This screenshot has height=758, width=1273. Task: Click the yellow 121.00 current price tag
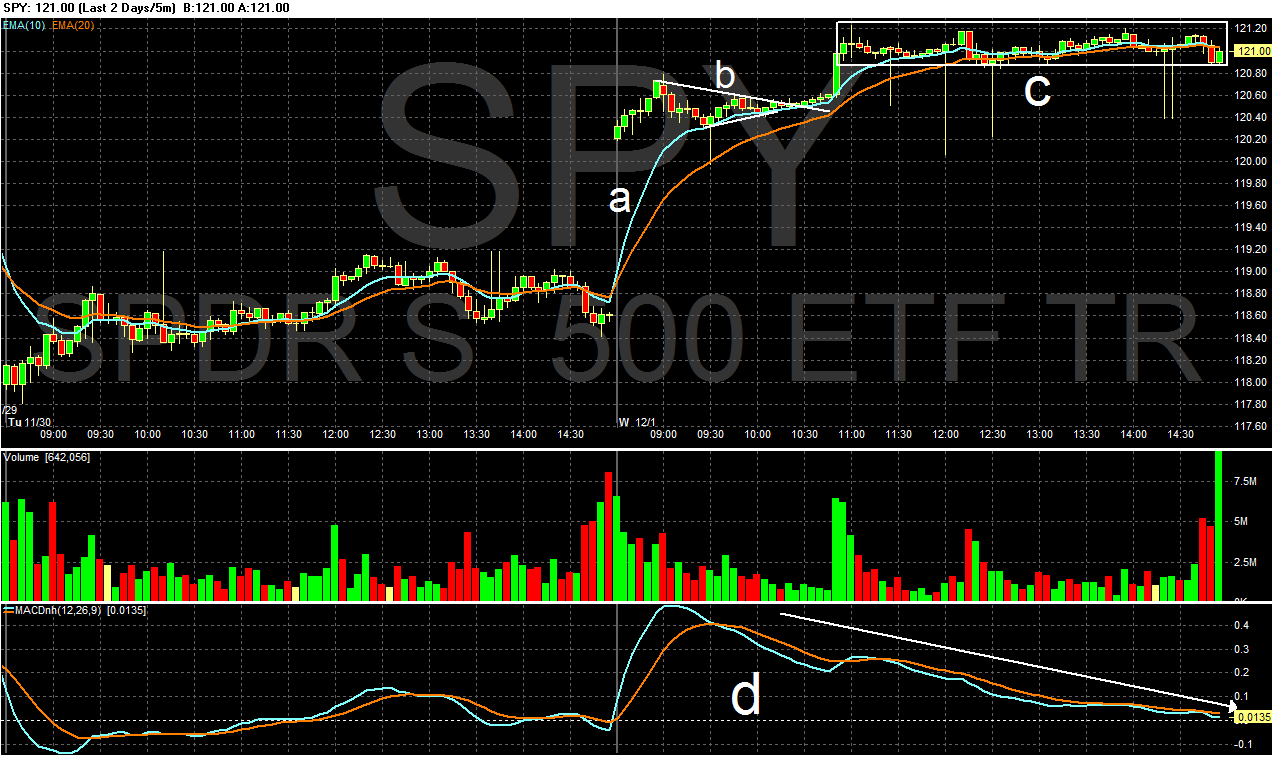coord(1253,51)
